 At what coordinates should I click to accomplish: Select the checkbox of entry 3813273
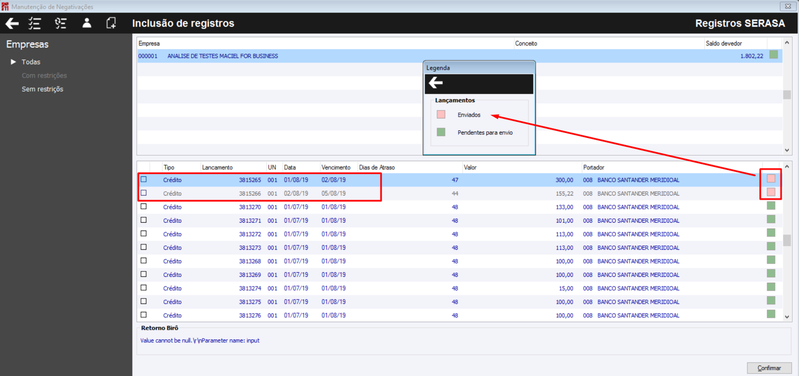tap(143, 247)
